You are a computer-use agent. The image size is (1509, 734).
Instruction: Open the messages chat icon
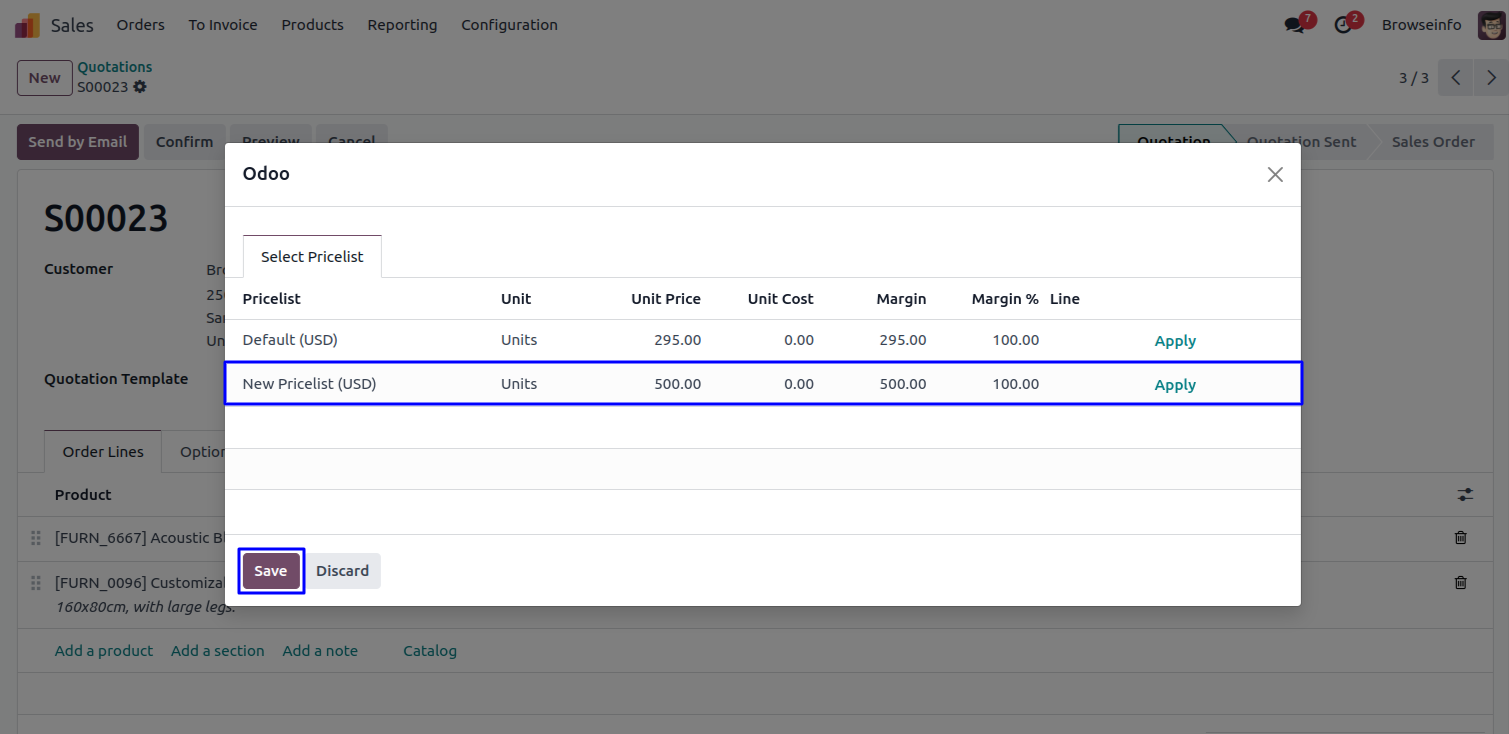point(1296,25)
